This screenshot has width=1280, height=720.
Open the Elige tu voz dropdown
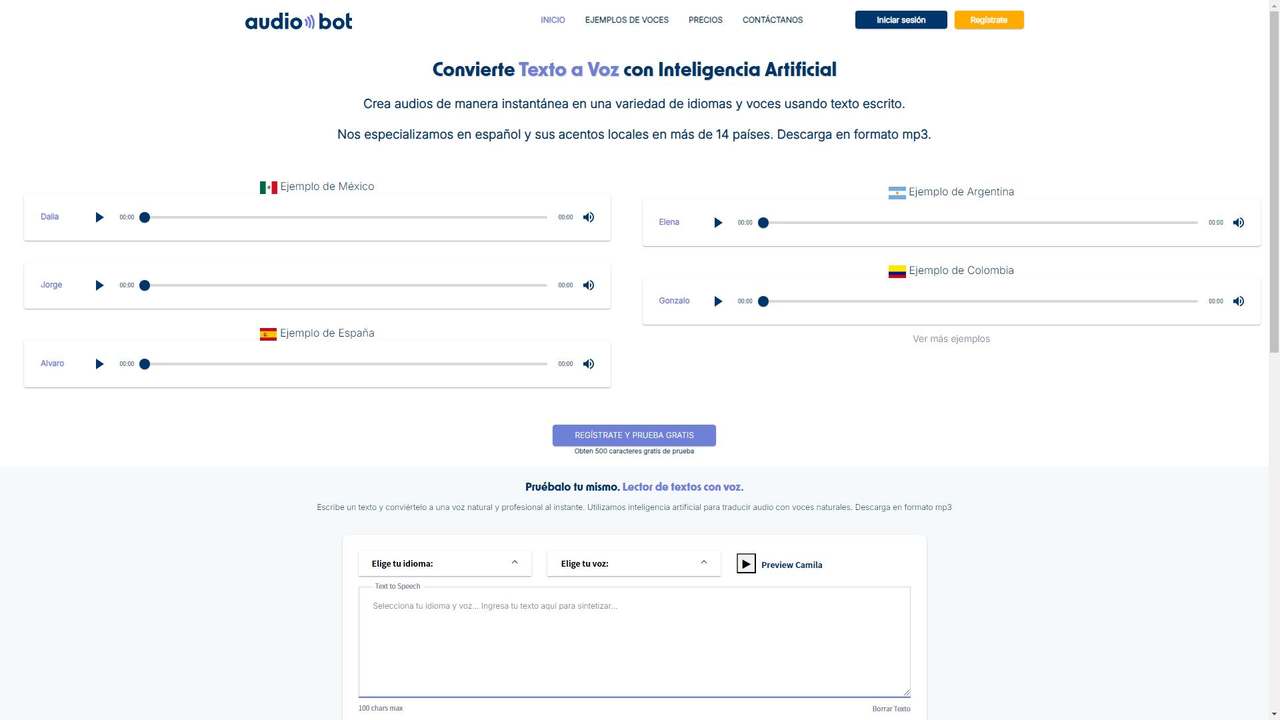[x=634, y=563]
